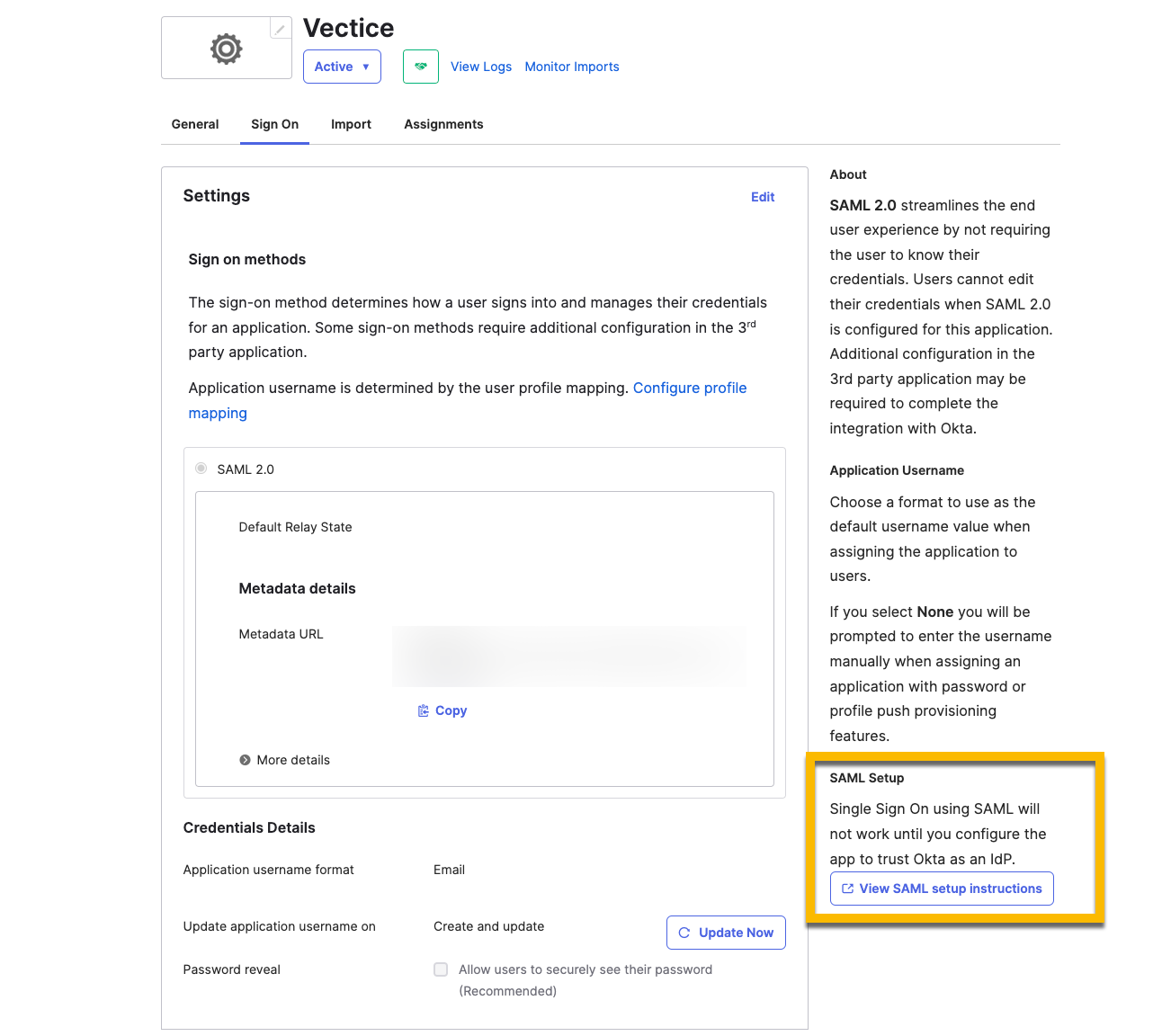Click the Edit link in Settings
Image resolution: width=1162 pixels, height=1036 pixels.
click(762, 197)
